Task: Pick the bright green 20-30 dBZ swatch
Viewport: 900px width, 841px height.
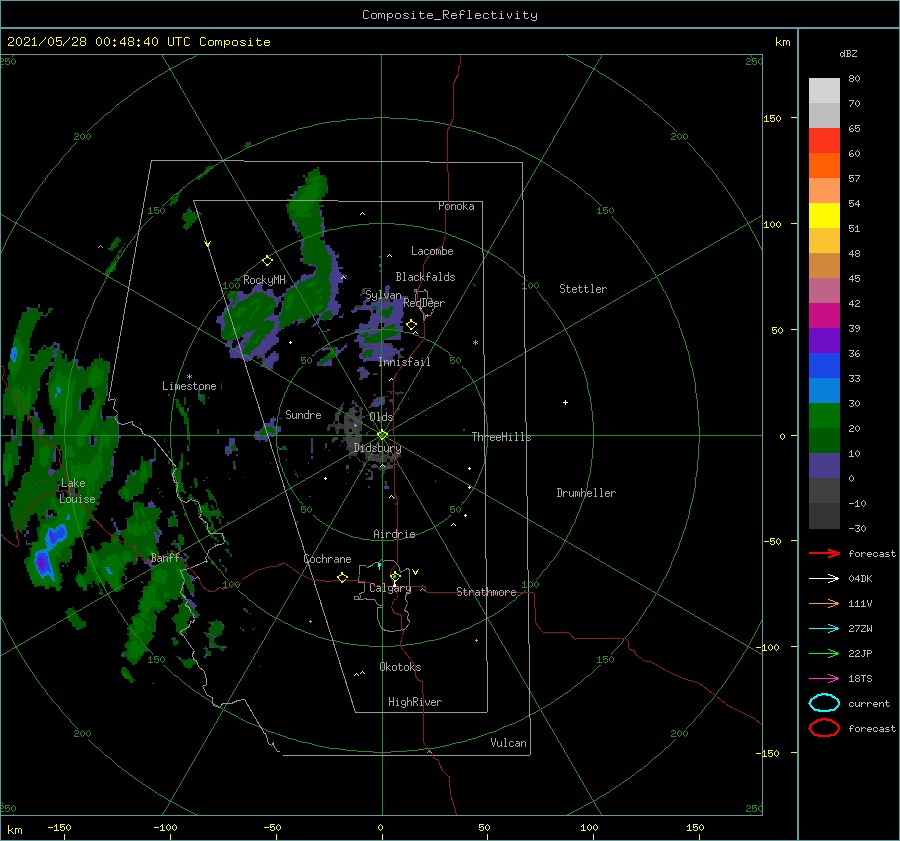Action: [x=824, y=416]
